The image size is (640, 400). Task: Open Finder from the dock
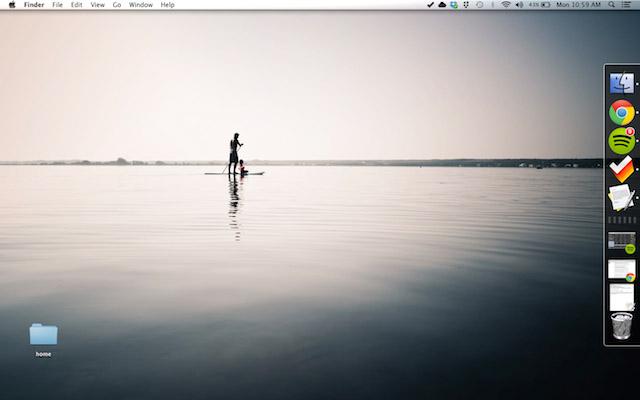pyautogui.click(x=621, y=84)
